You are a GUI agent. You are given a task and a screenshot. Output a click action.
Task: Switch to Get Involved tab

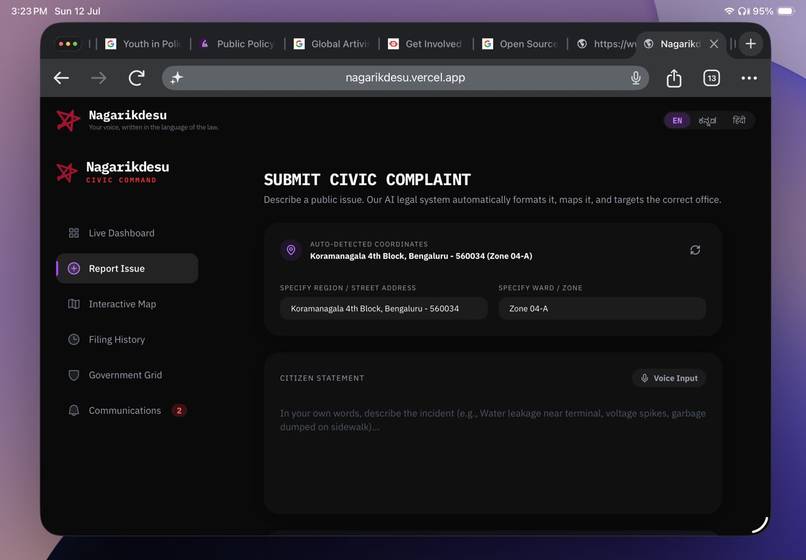pyautogui.click(x=426, y=44)
